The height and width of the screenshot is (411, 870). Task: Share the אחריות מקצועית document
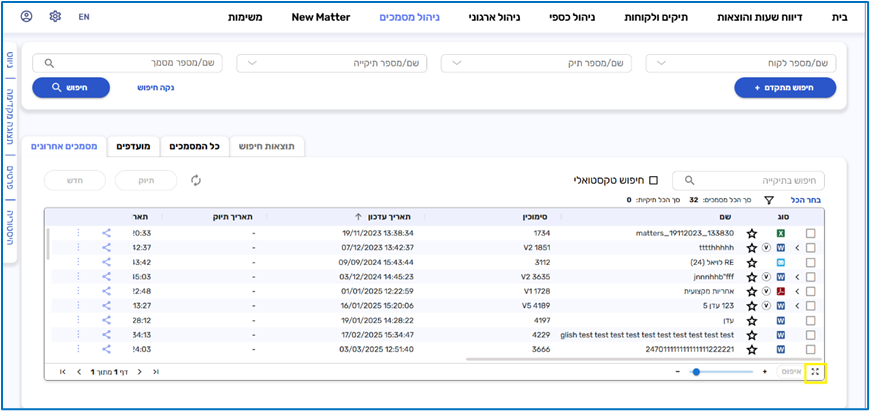pos(107,291)
